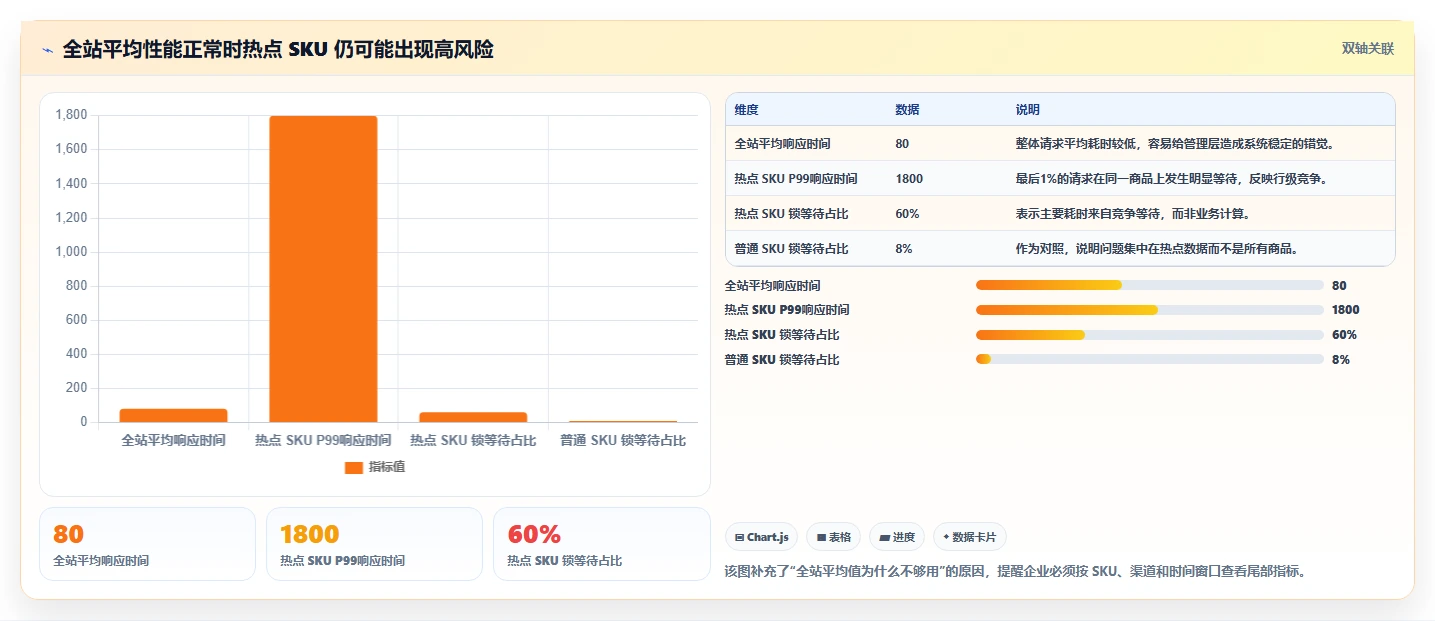Click the 双轴关联 label in header

(1367, 49)
